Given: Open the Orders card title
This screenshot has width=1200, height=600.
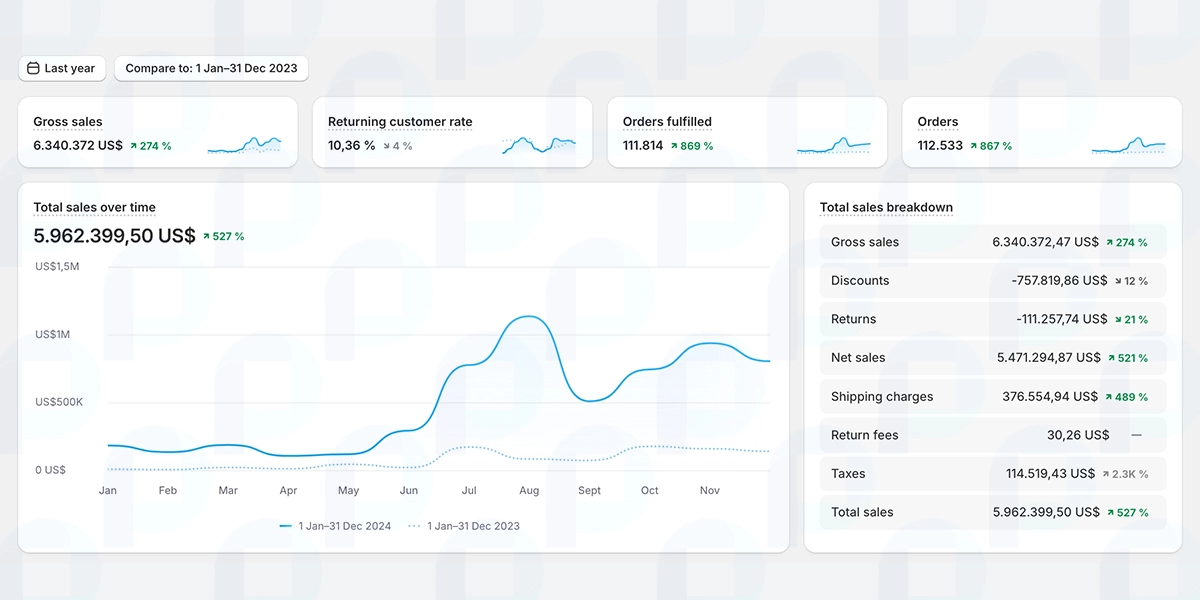Looking at the screenshot, I should 938,122.
